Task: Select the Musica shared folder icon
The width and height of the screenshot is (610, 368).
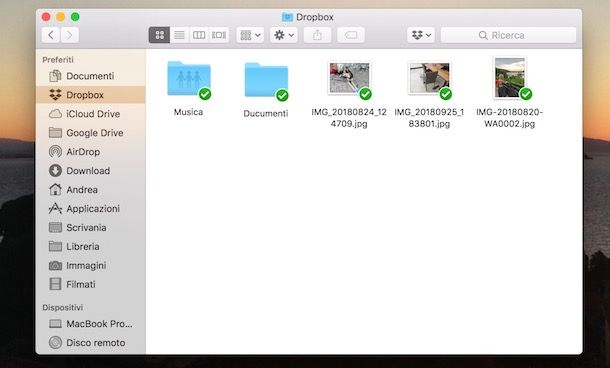Action: [189, 79]
